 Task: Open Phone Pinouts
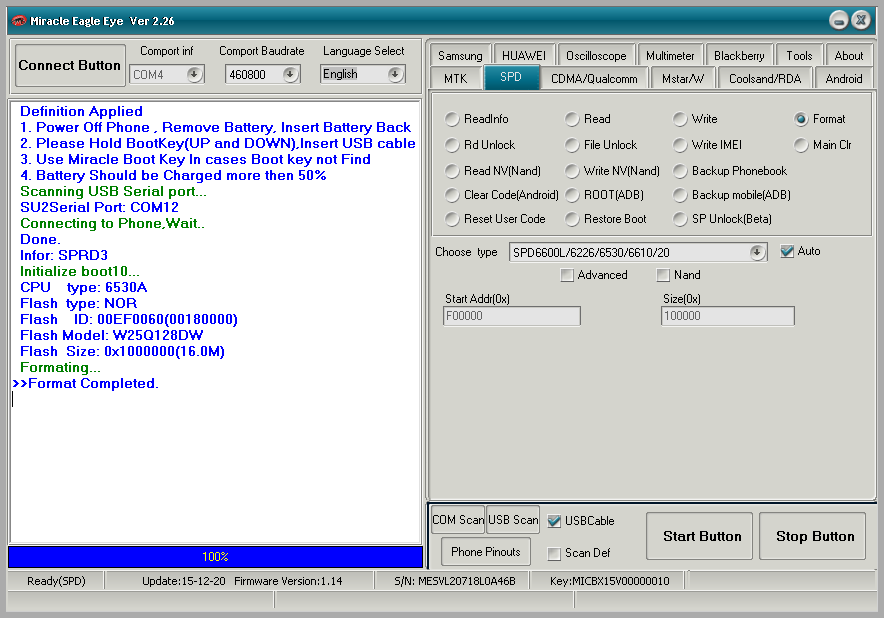click(x=485, y=552)
